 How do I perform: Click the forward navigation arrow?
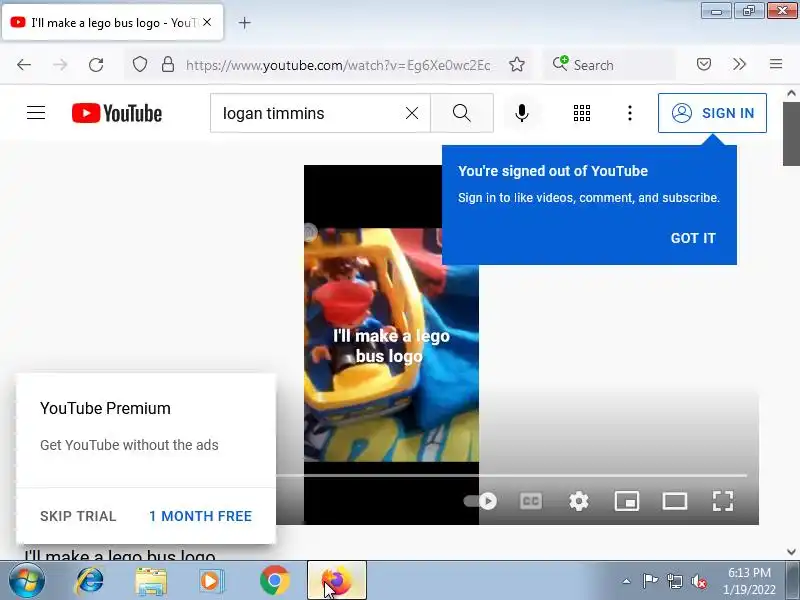coord(60,65)
